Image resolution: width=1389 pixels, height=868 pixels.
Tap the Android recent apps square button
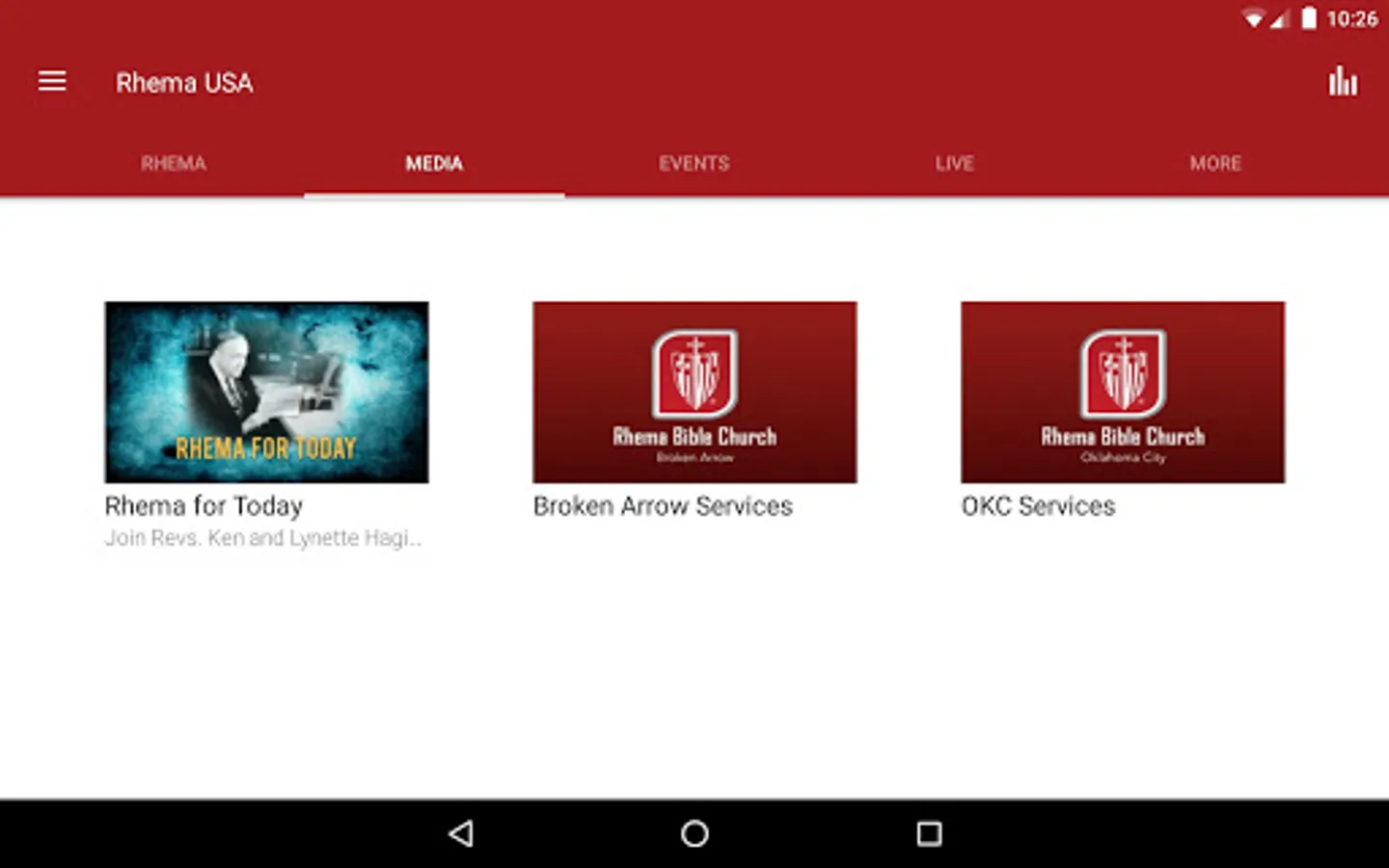point(929,833)
